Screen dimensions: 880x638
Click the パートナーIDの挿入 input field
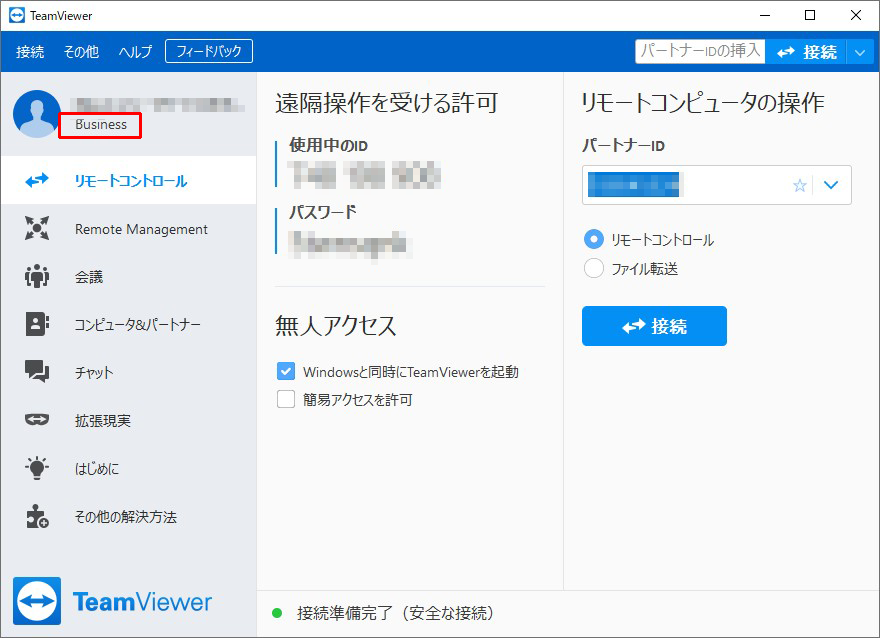[x=700, y=52]
